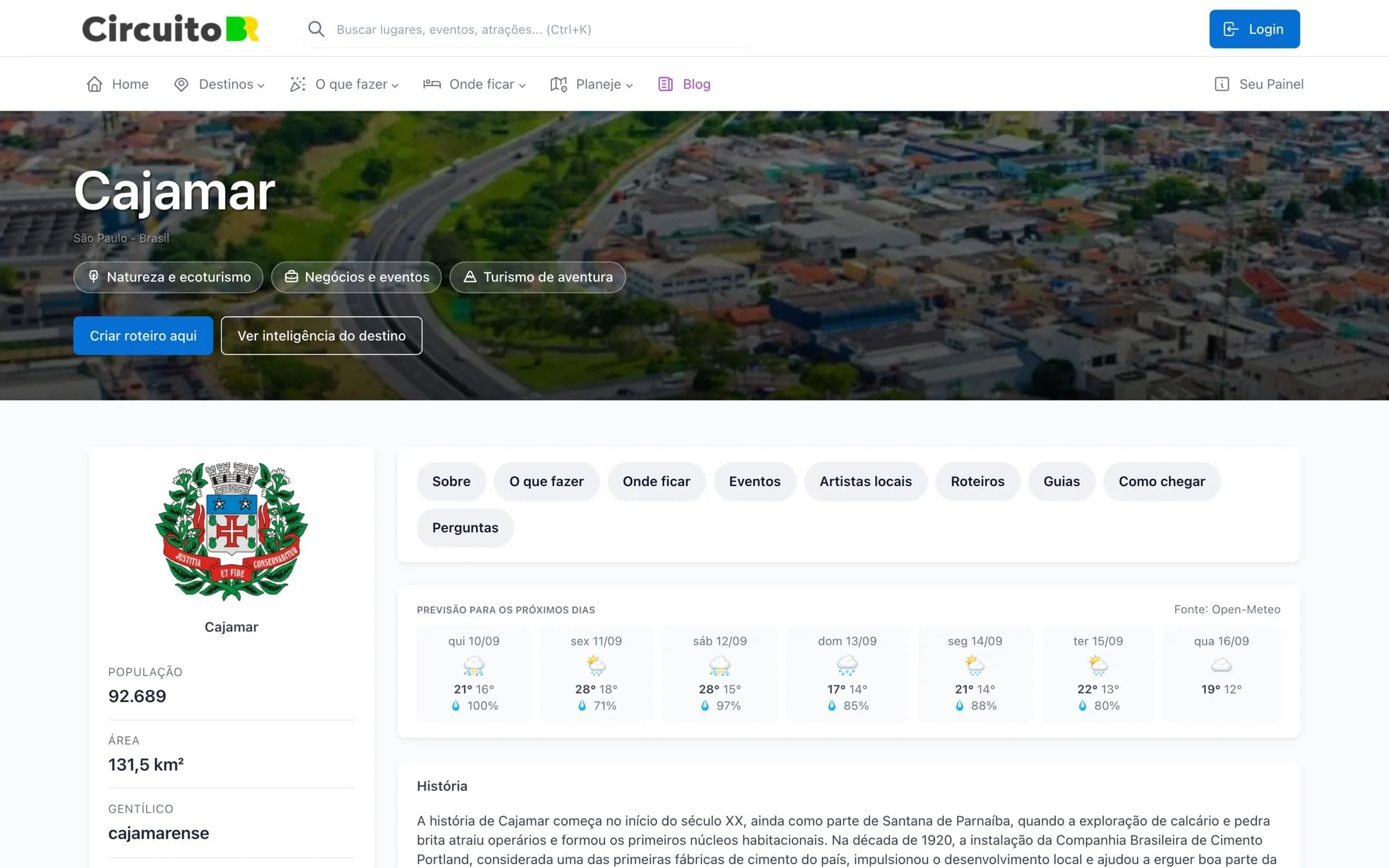This screenshot has height=868, width=1389.
Task: Click the 92.689 population value
Action: click(x=137, y=696)
